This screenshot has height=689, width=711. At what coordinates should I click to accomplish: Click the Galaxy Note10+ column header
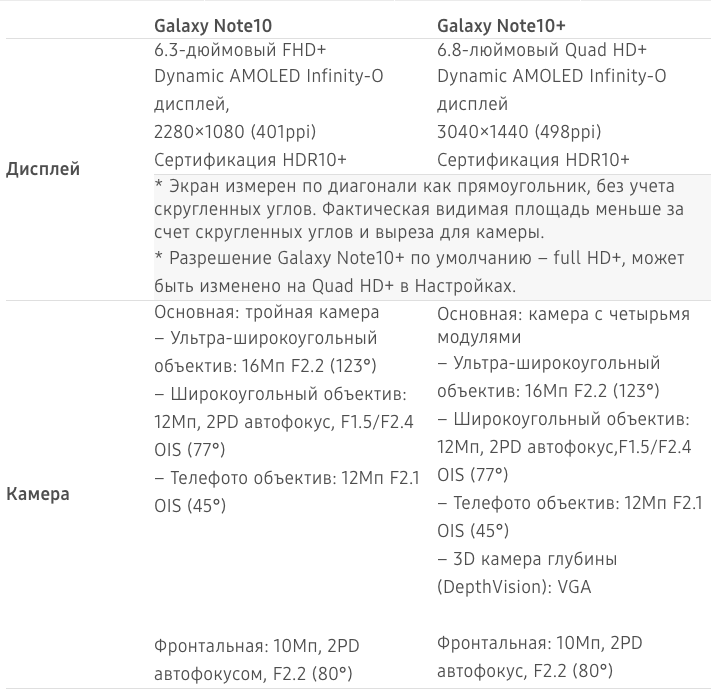[501, 26]
